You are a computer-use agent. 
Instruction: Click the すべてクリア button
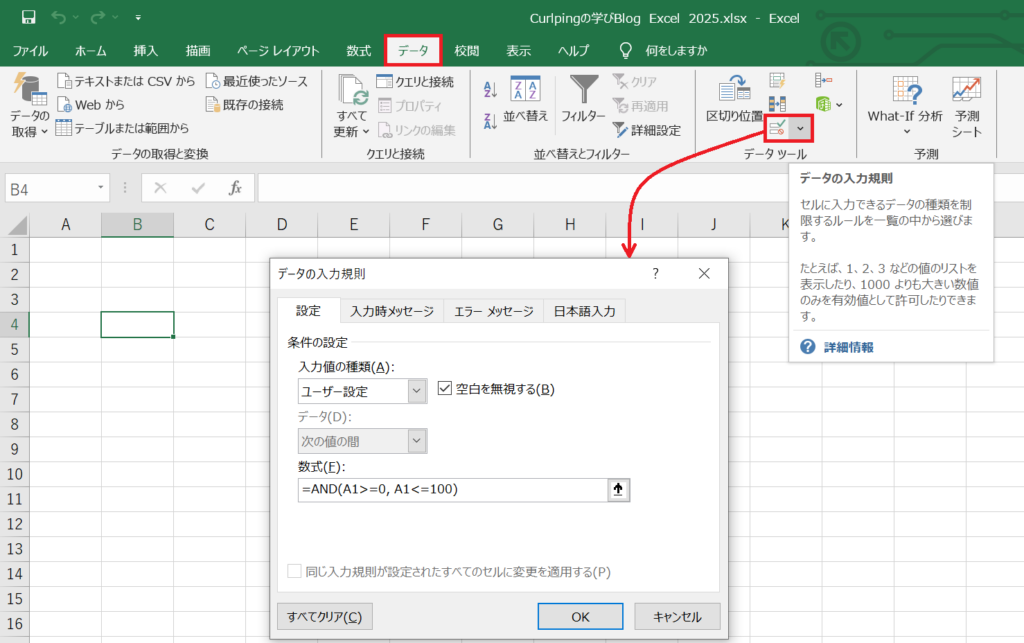324,617
